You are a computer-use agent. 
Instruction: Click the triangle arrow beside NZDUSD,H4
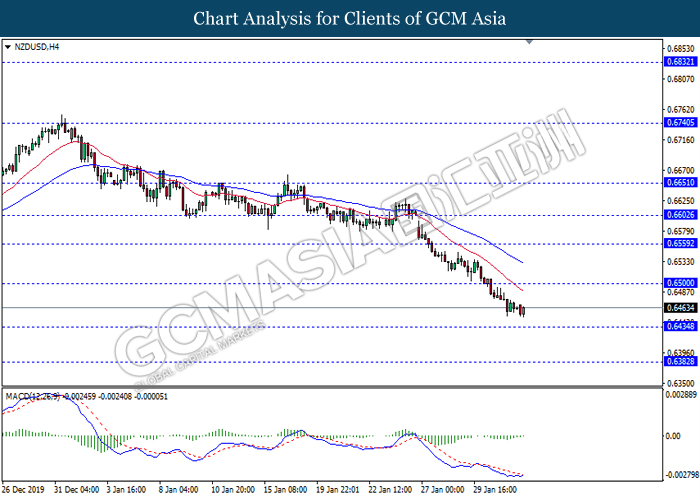[x=9, y=47]
